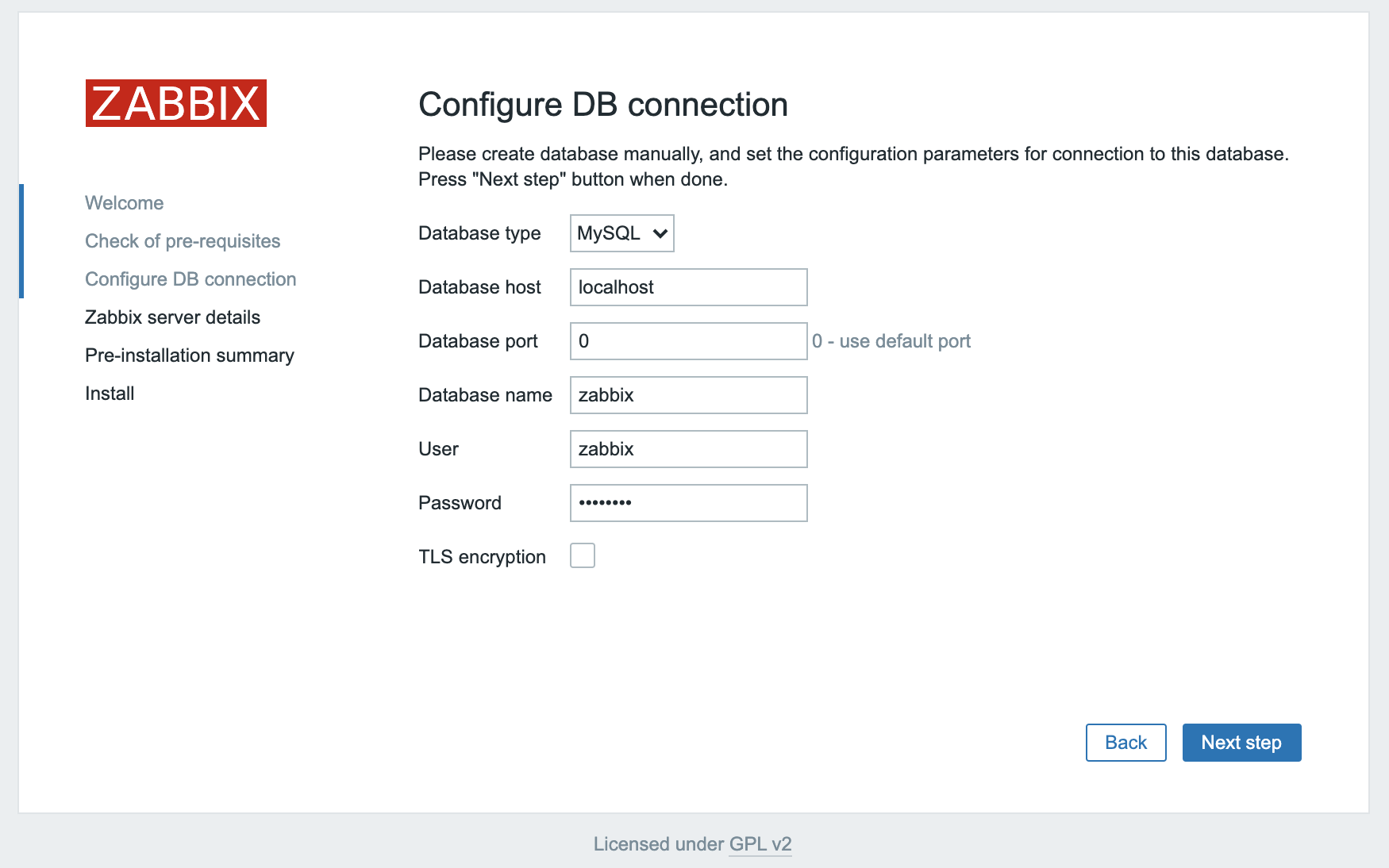Screen dimensions: 1389x868
Task: Click the Install step in sidebar
Action: (110, 394)
